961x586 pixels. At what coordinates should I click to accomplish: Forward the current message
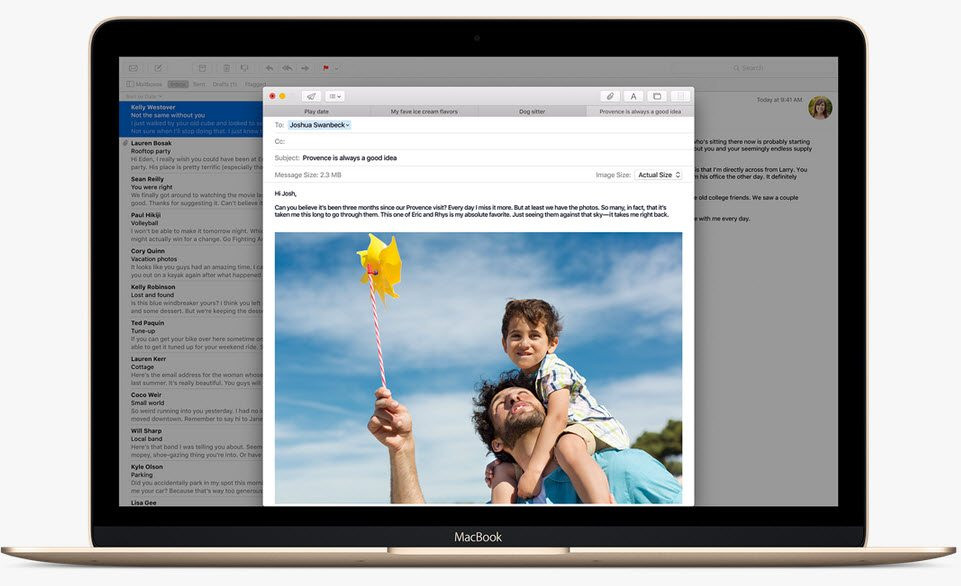306,68
